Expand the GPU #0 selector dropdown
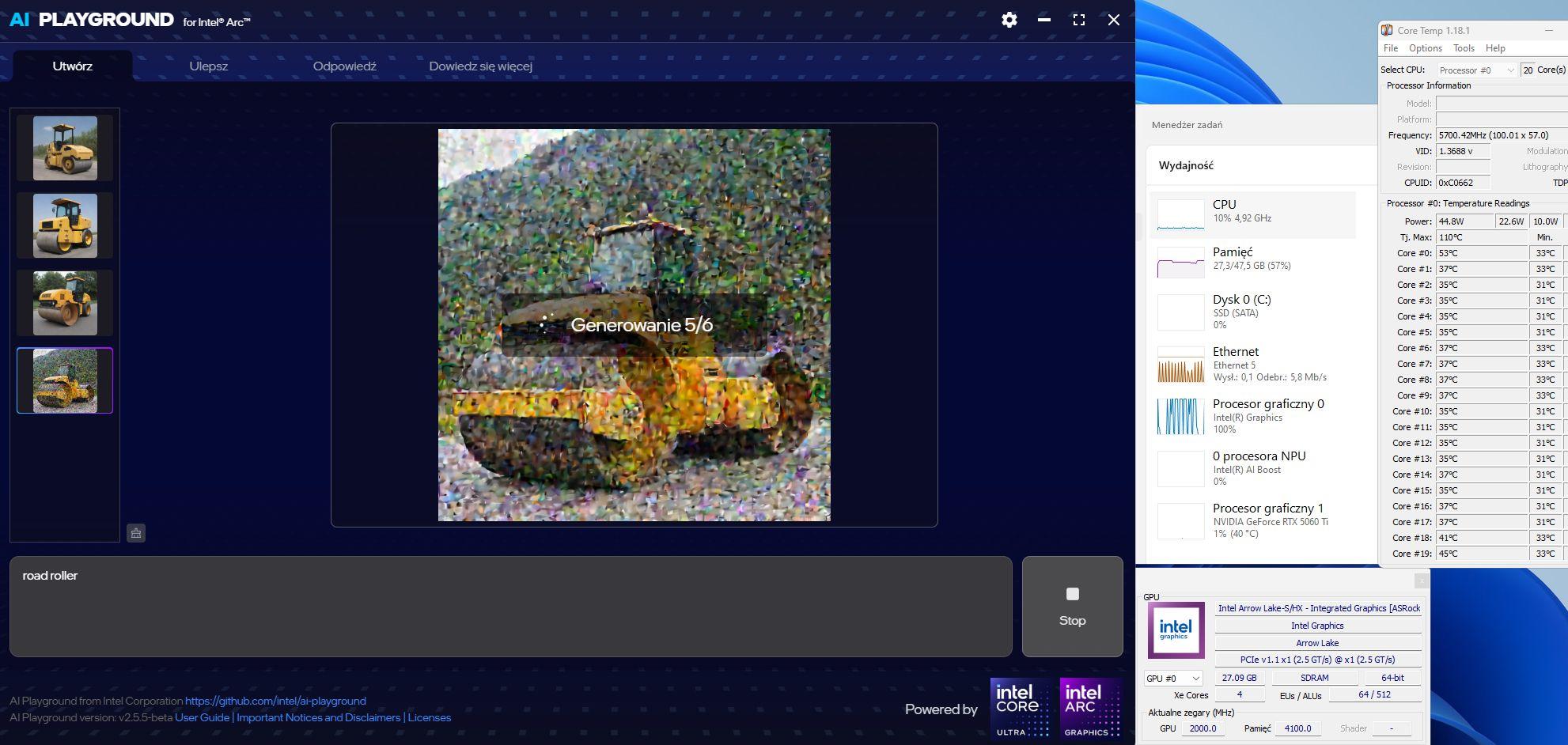The height and width of the screenshot is (745, 1568). 1173,679
